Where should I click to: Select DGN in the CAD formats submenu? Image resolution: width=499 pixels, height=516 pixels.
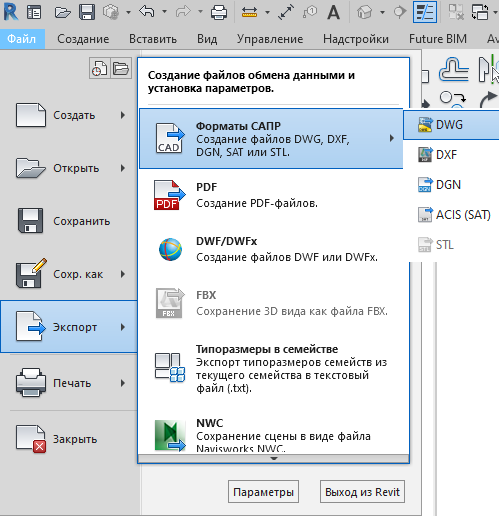point(451,185)
